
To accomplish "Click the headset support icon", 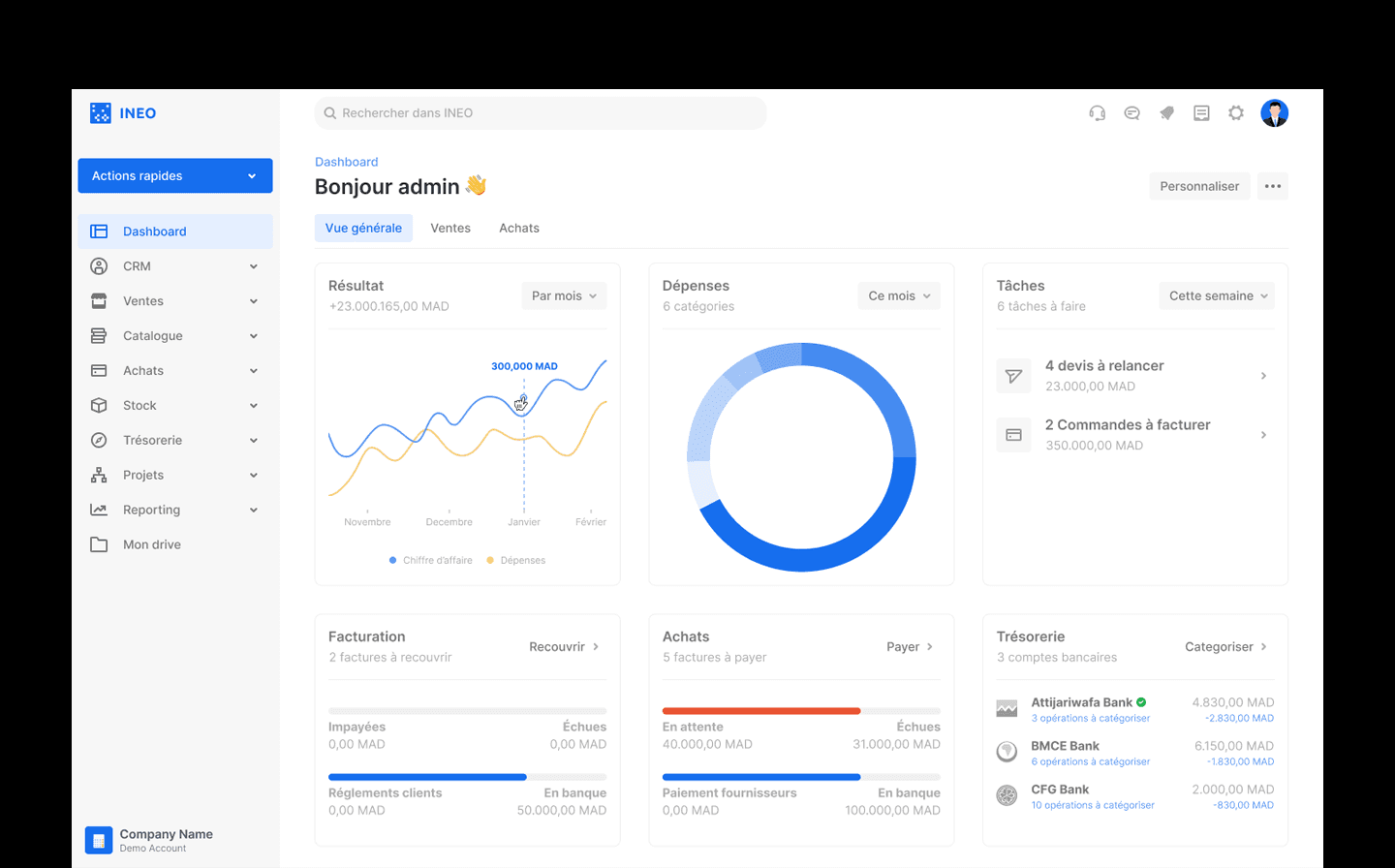I will click(x=1097, y=113).
